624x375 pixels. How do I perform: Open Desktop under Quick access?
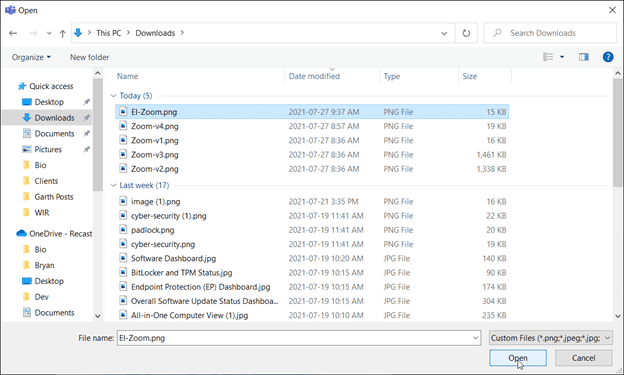49,102
